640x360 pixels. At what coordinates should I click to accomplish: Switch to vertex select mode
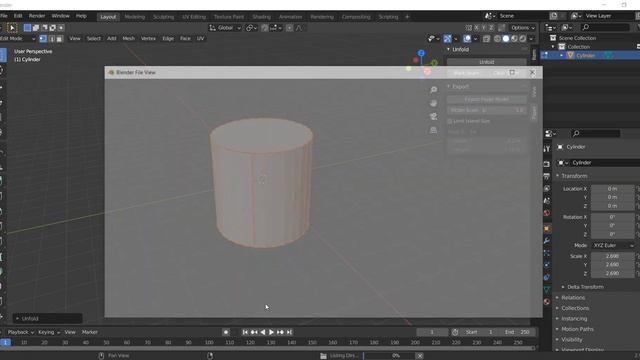(43, 39)
